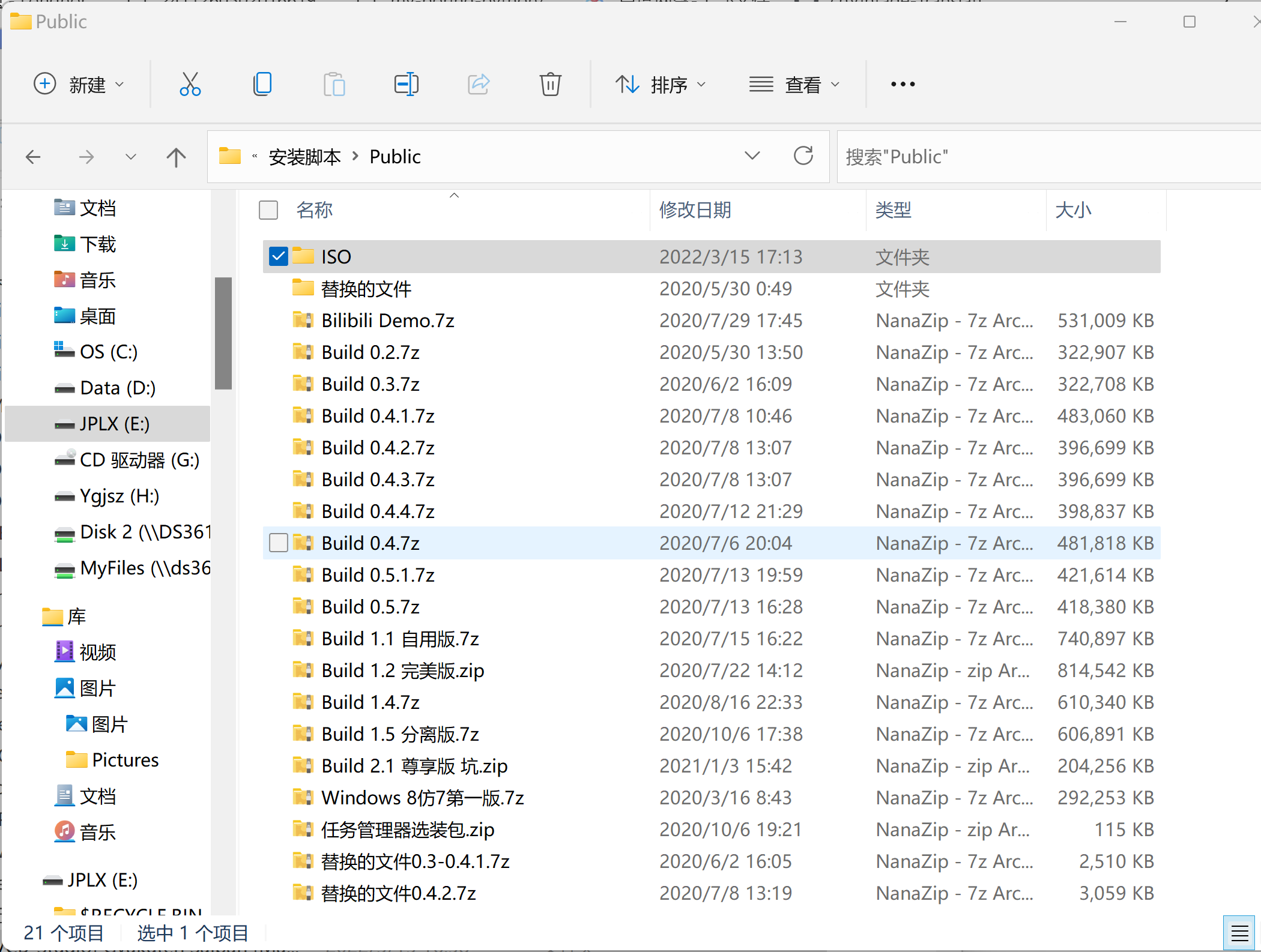The width and height of the screenshot is (1261, 952).
Task: Click the Delete trash can icon
Action: 550,85
